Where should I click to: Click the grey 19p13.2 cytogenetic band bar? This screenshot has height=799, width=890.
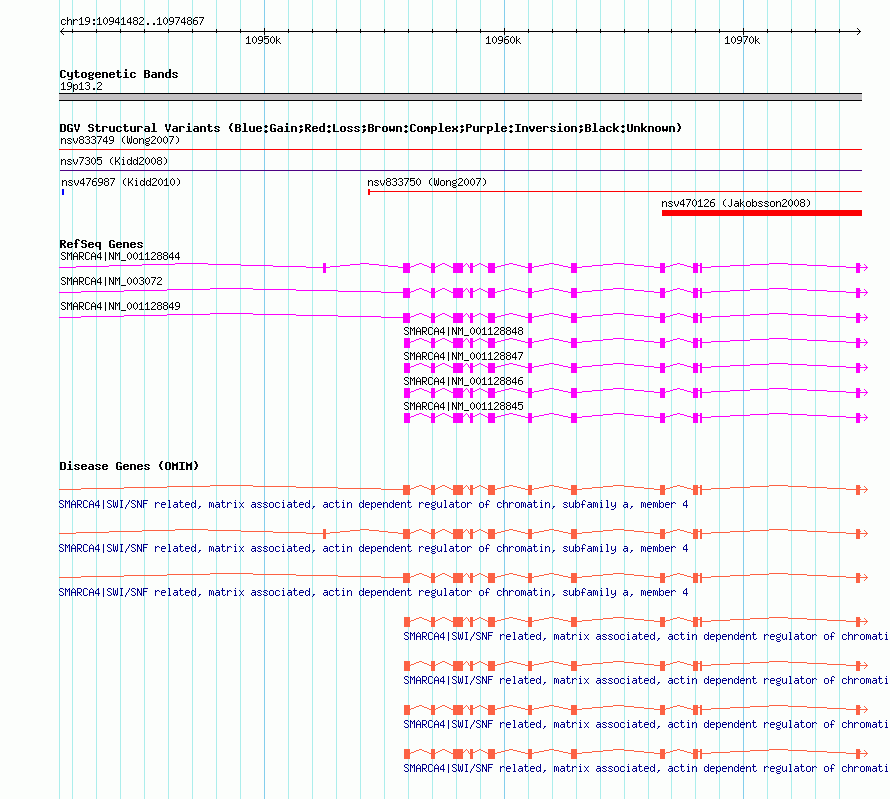(x=460, y=97)
